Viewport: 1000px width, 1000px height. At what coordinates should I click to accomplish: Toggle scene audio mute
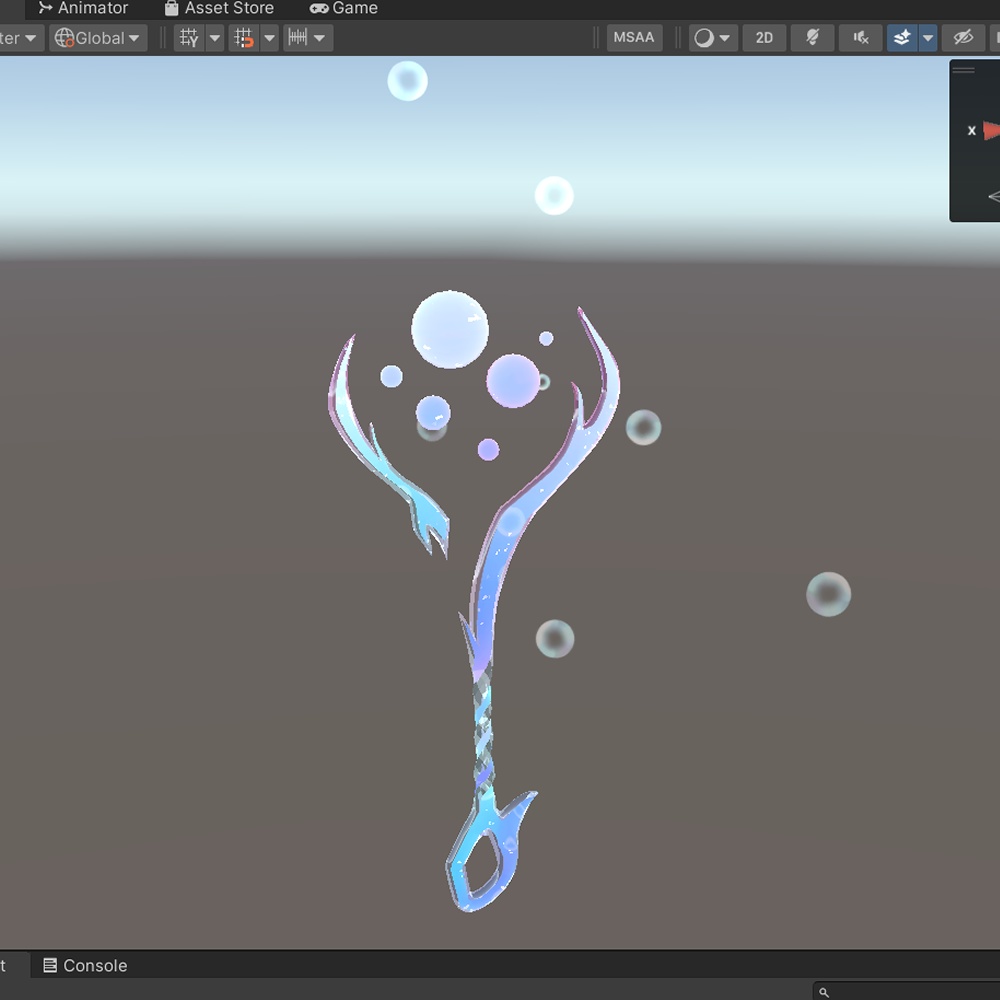pyautogui.click(x=861, y=38)
